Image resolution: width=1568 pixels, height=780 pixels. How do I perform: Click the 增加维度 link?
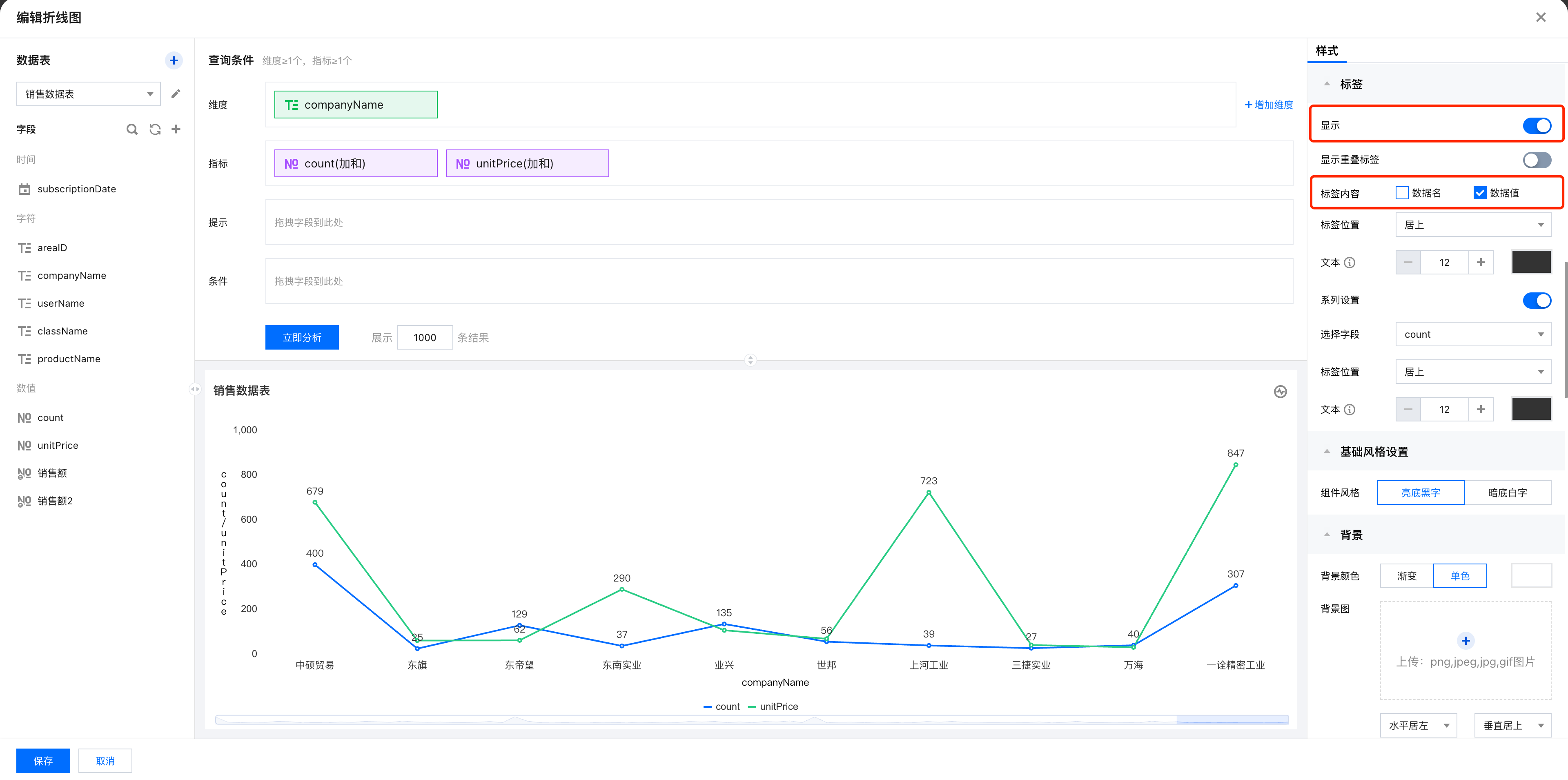[1269, 105]
